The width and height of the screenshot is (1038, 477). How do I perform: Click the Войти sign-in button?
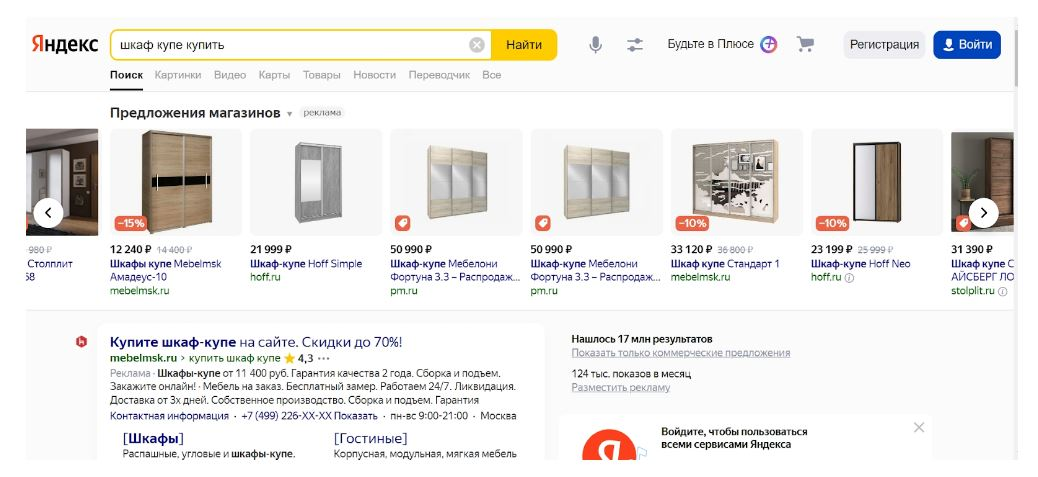(966, 45)
